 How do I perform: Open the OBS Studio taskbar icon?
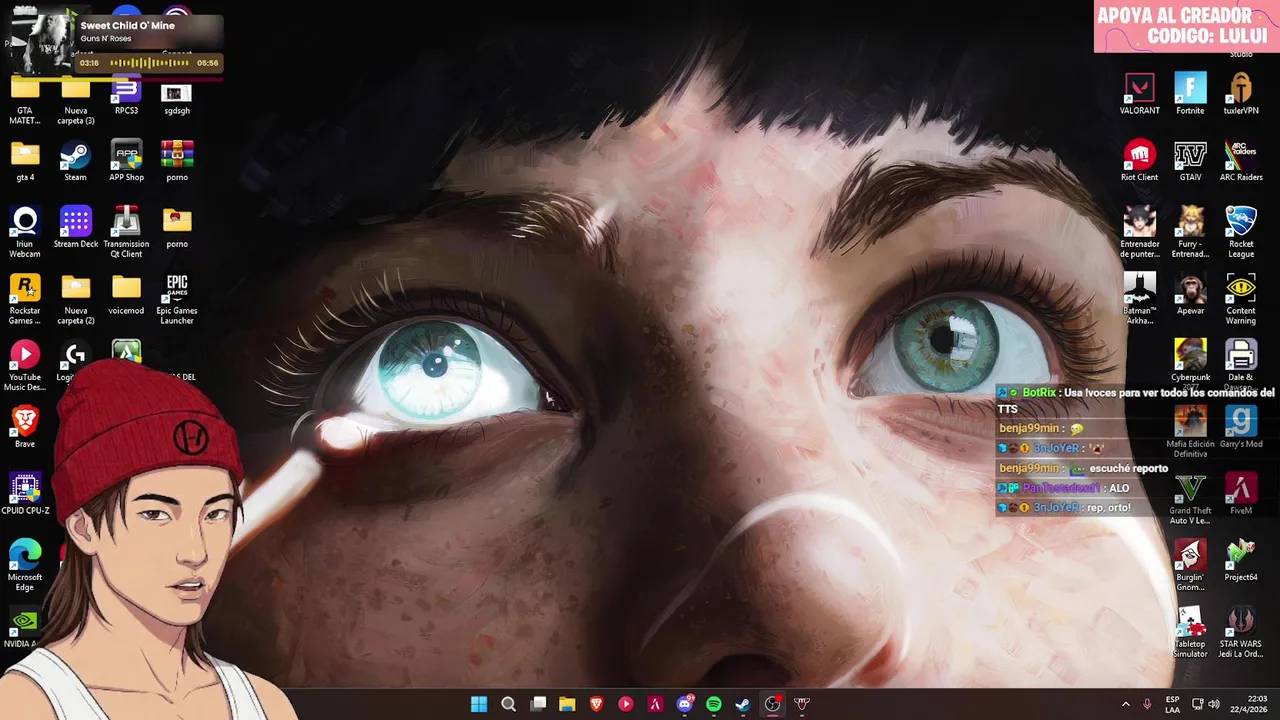(772, 704)
